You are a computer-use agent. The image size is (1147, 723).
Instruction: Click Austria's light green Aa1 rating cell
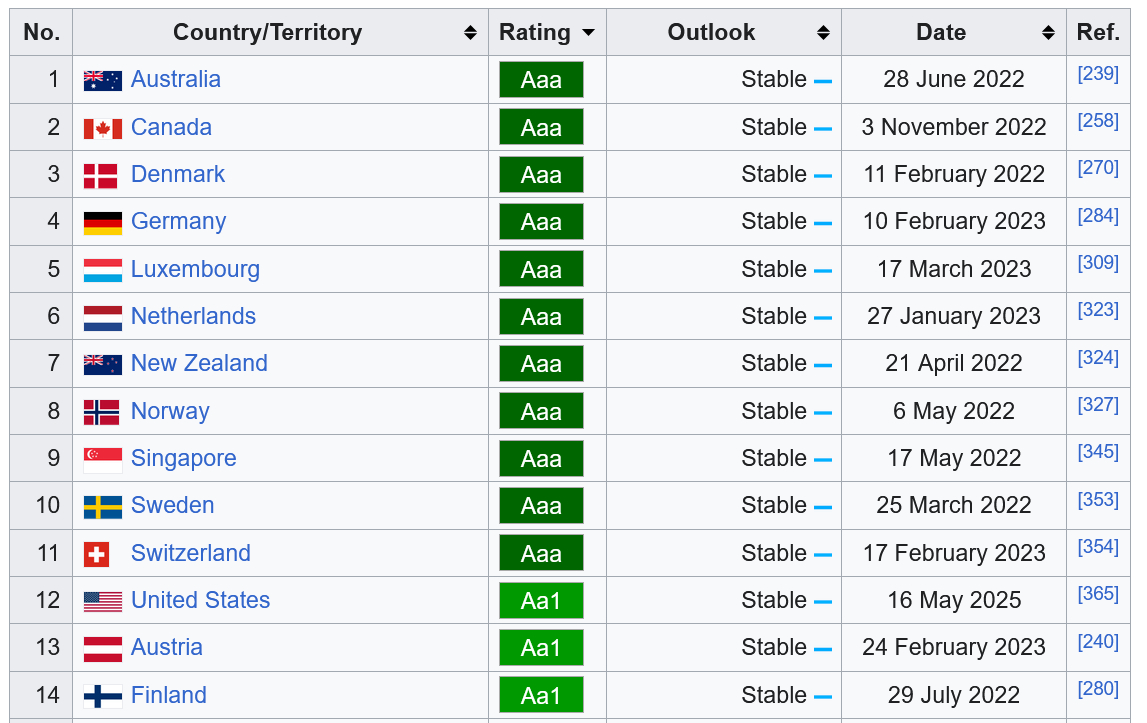pyautogui.click(x=541, y=648)
